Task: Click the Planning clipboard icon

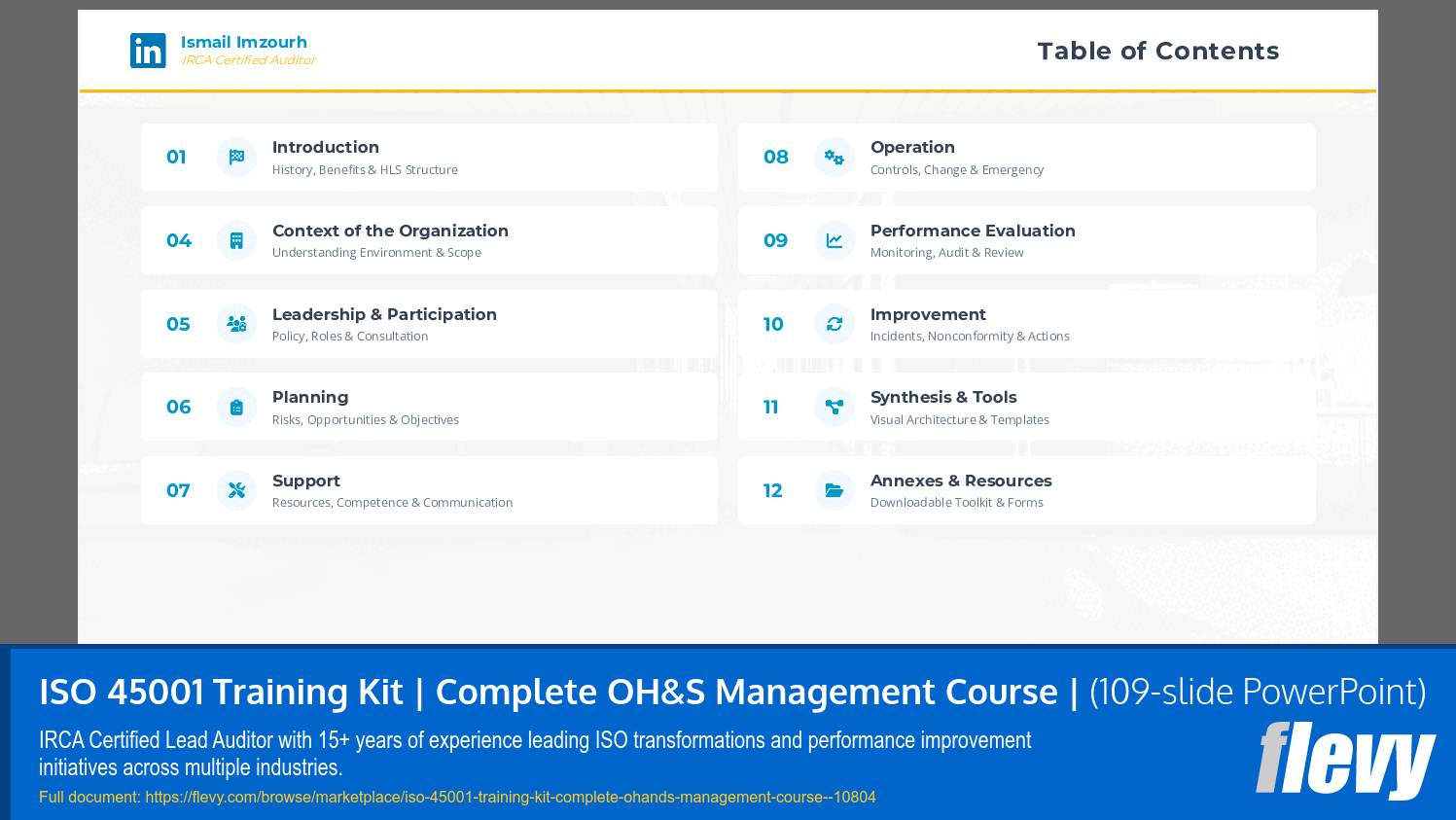Action: (x=235, y=407)
